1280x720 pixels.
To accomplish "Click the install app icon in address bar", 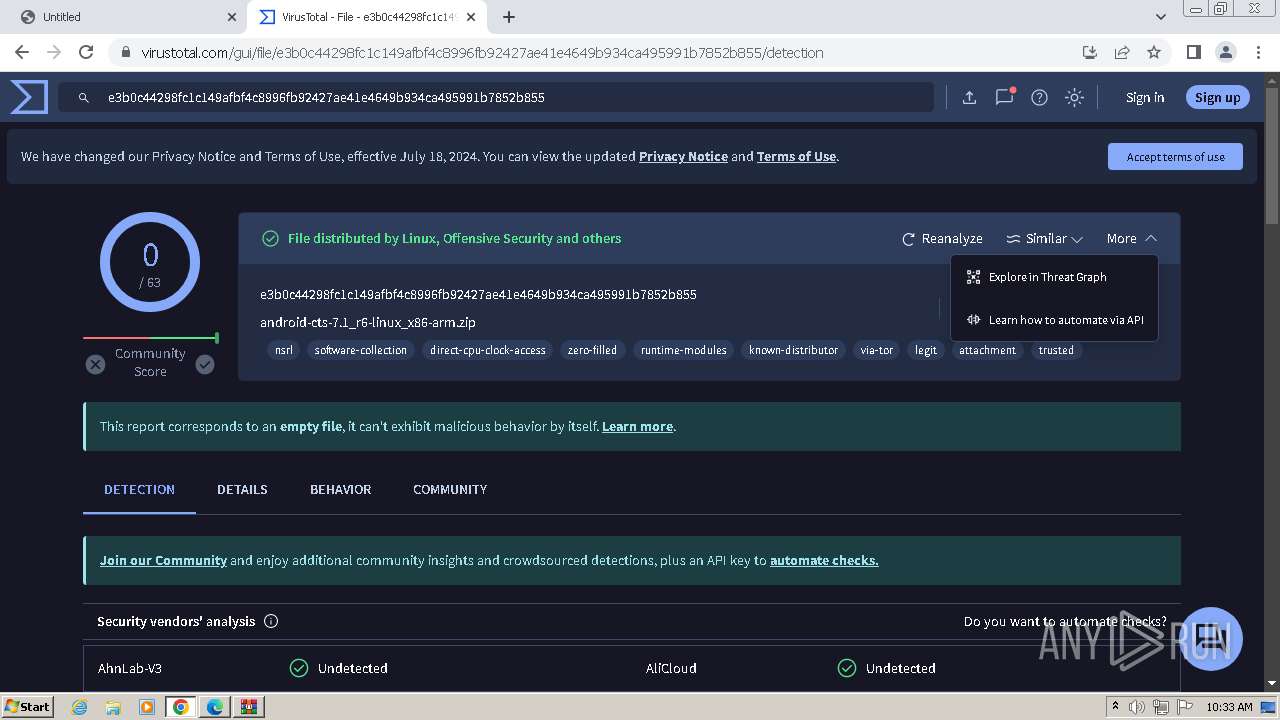I will click(x=1090, y=52).
